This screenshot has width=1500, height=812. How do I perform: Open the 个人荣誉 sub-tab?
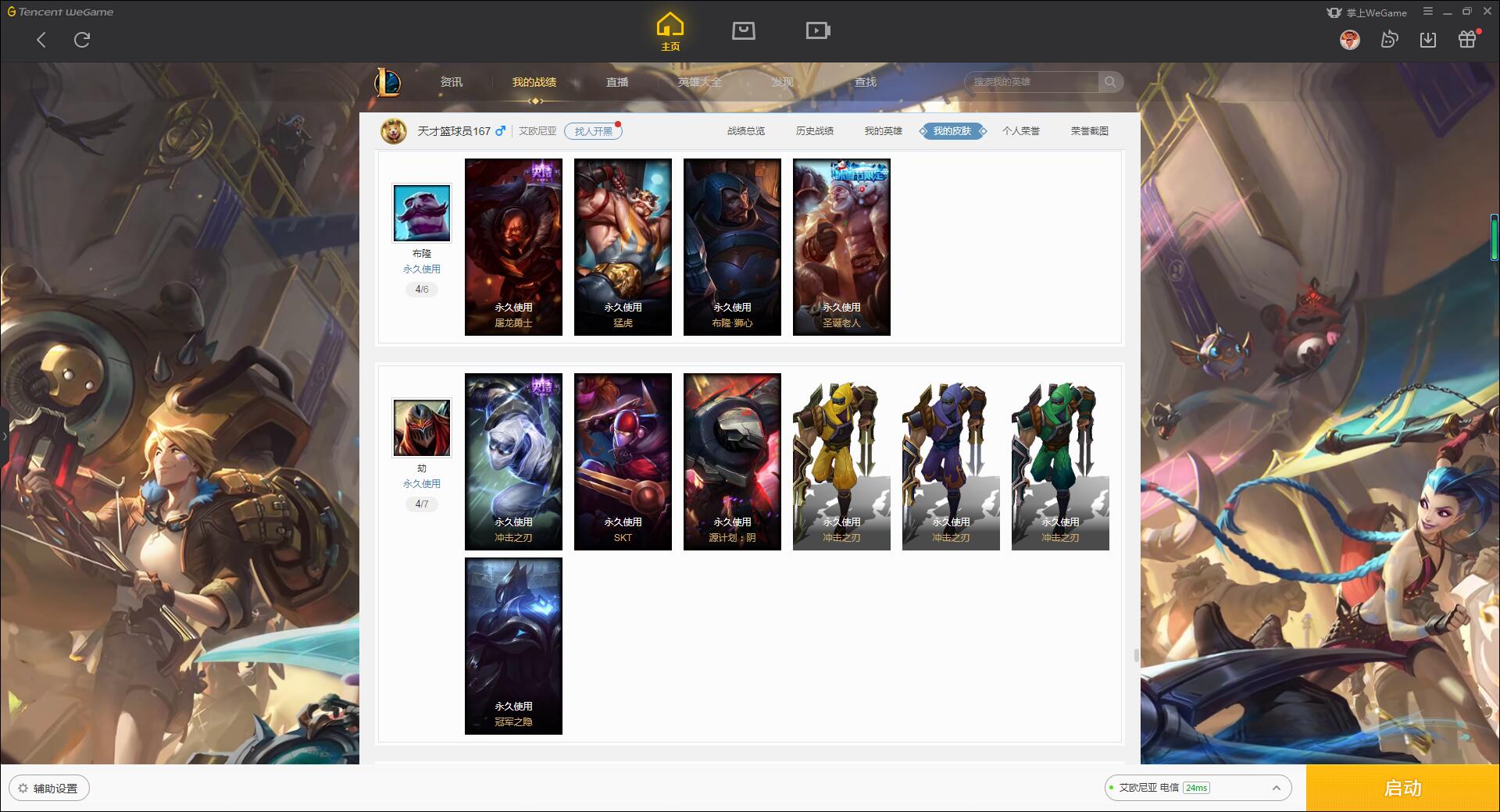1021,131
